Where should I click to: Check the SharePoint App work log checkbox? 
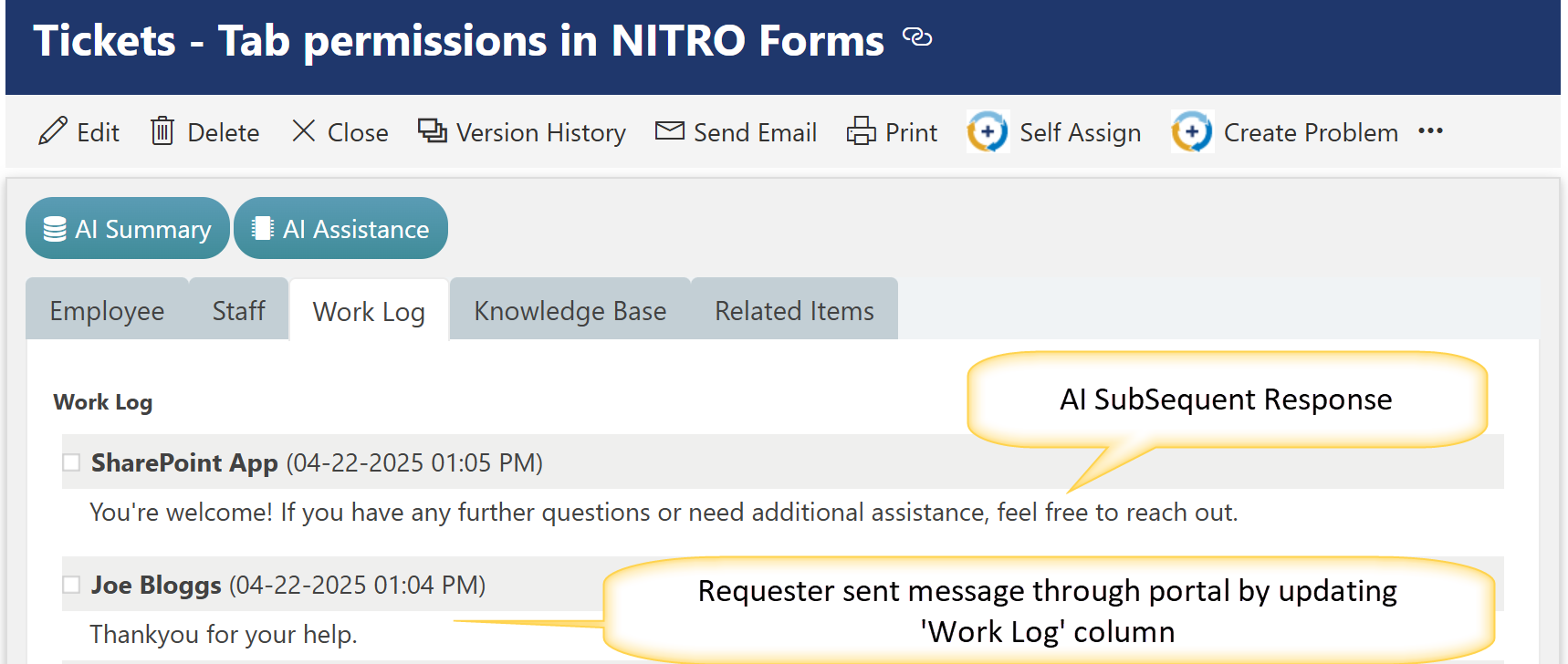[71, 462]
